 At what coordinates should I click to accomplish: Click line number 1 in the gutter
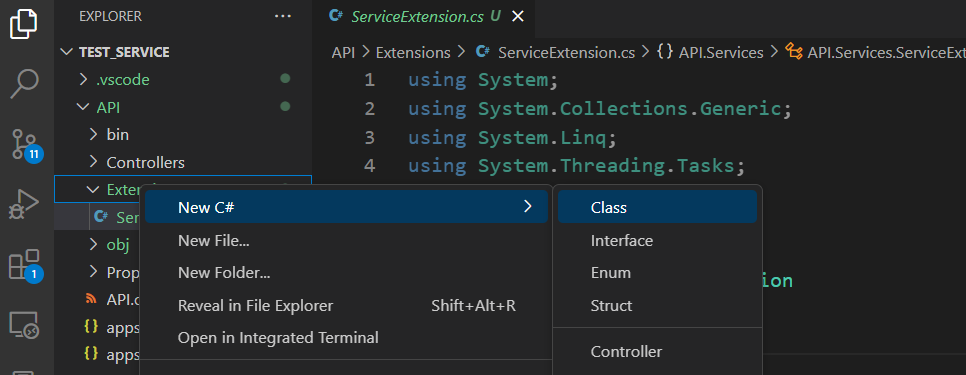point(369,80)
